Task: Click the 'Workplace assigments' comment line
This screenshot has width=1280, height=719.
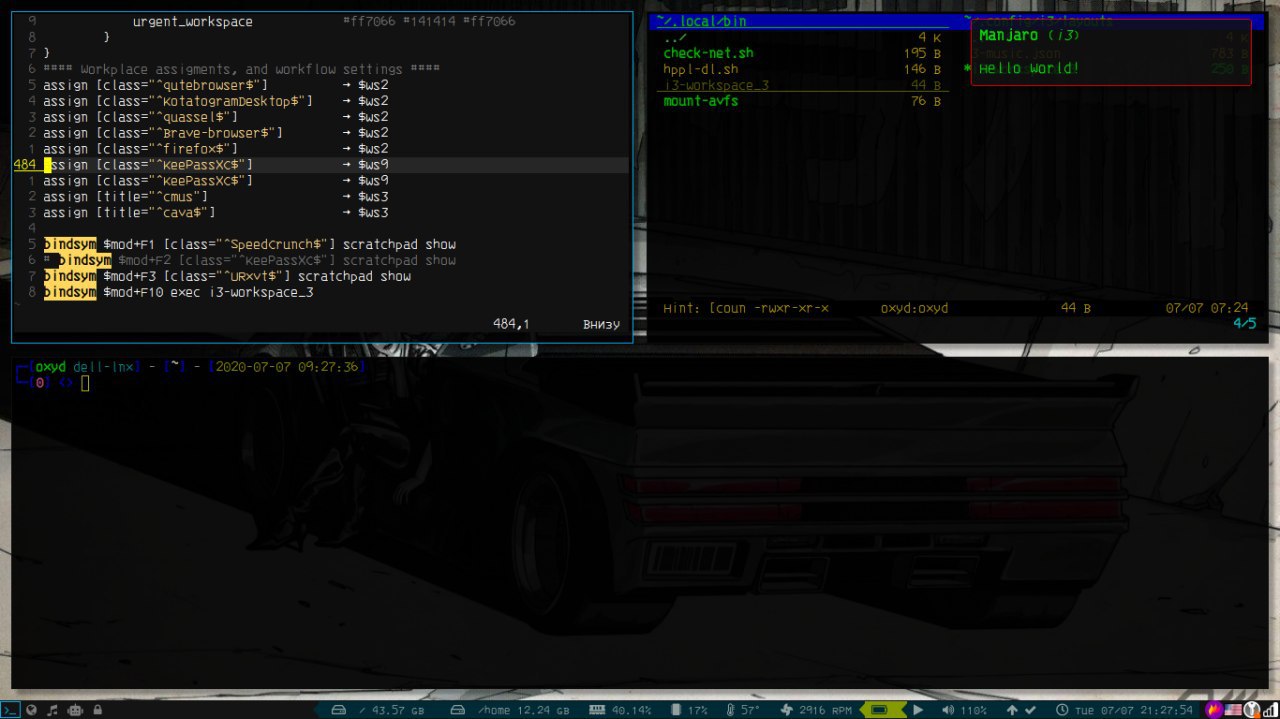Action: [x=241, y=69]
